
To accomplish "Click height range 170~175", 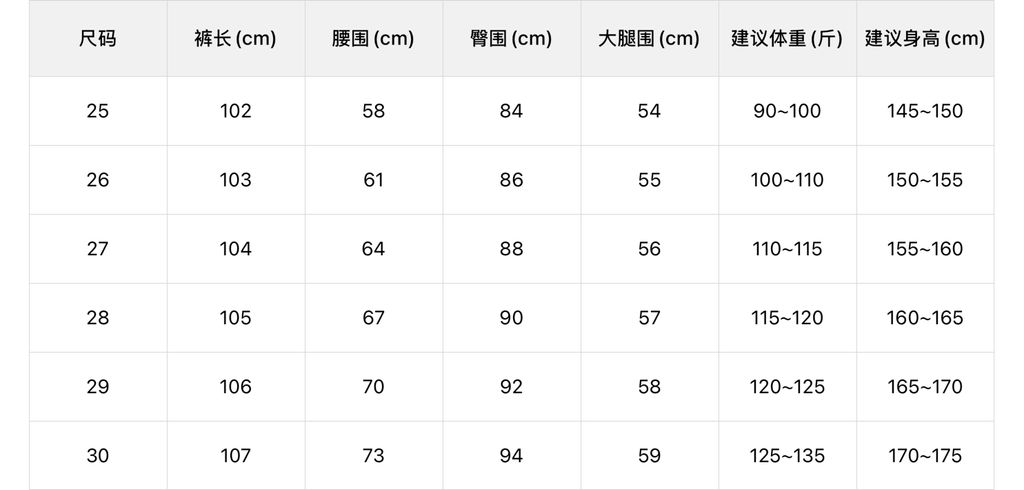I will pos(925,455).
